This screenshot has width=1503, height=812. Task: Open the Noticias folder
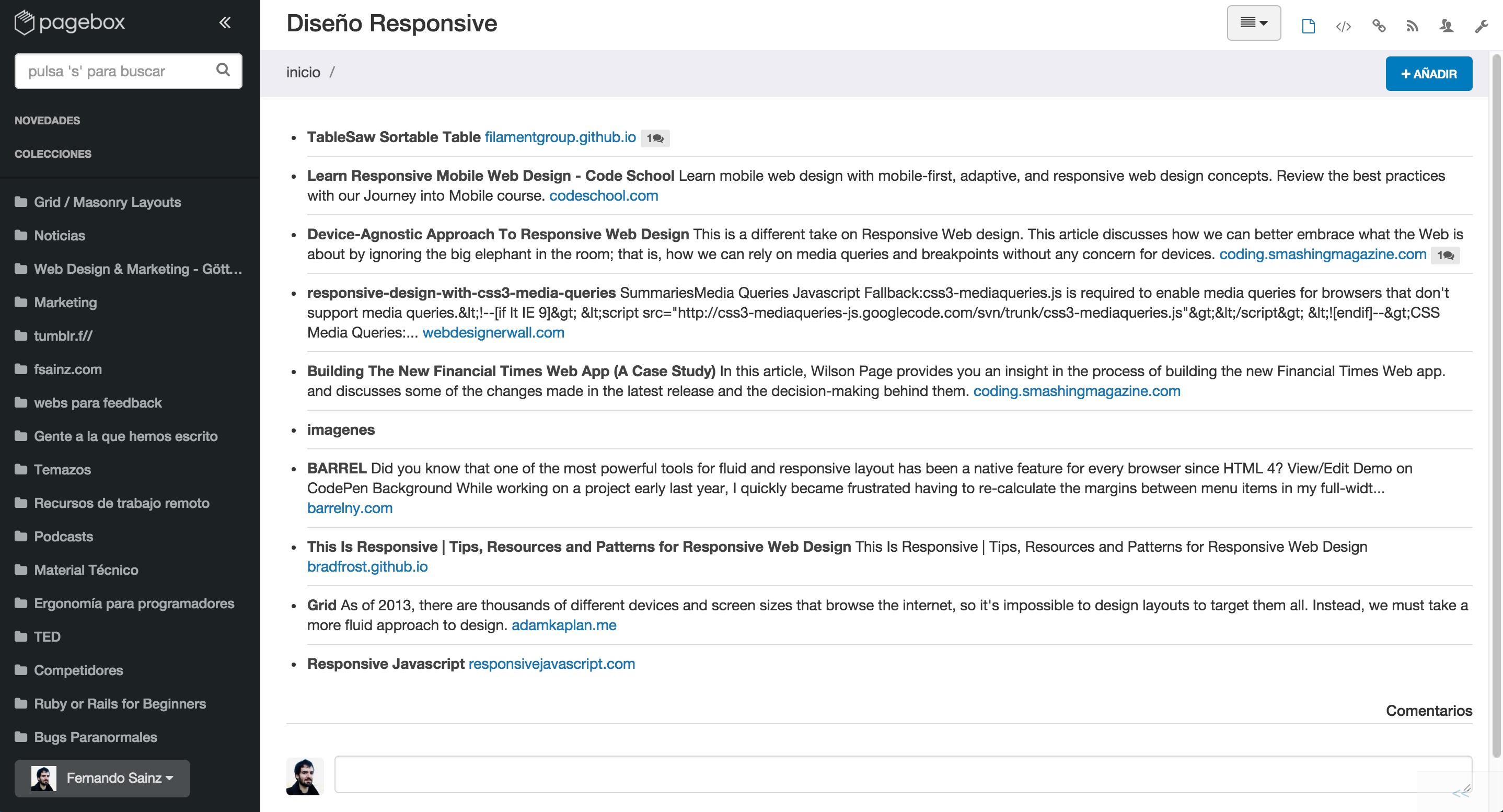coord(60,236)
